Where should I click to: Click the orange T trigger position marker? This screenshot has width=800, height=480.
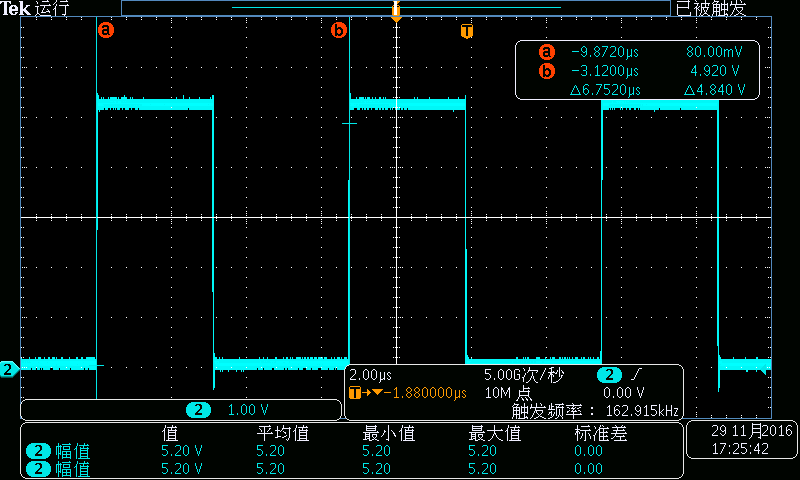[x=467, y=31]
